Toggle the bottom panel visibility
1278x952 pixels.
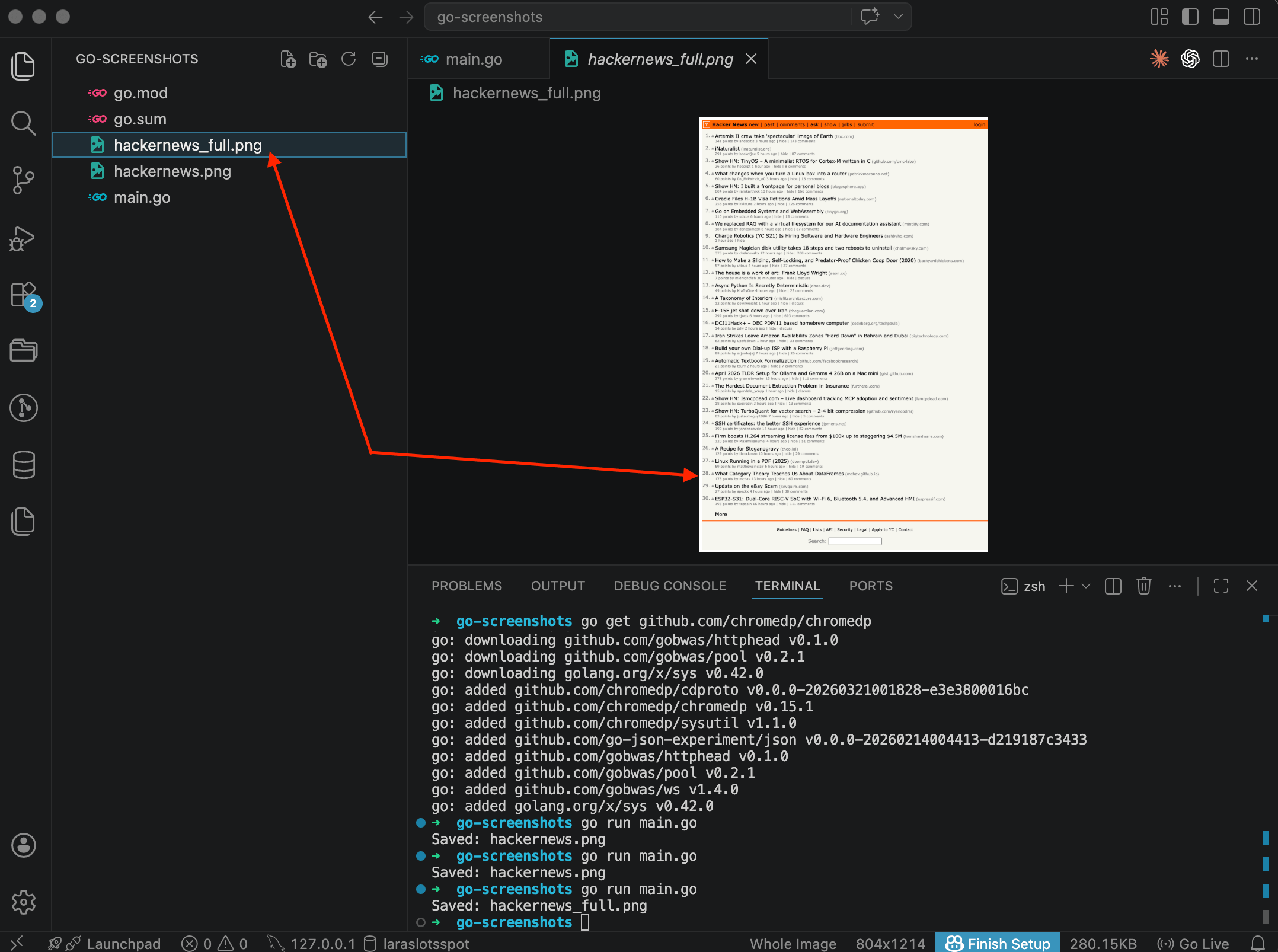click(1221, 17)
